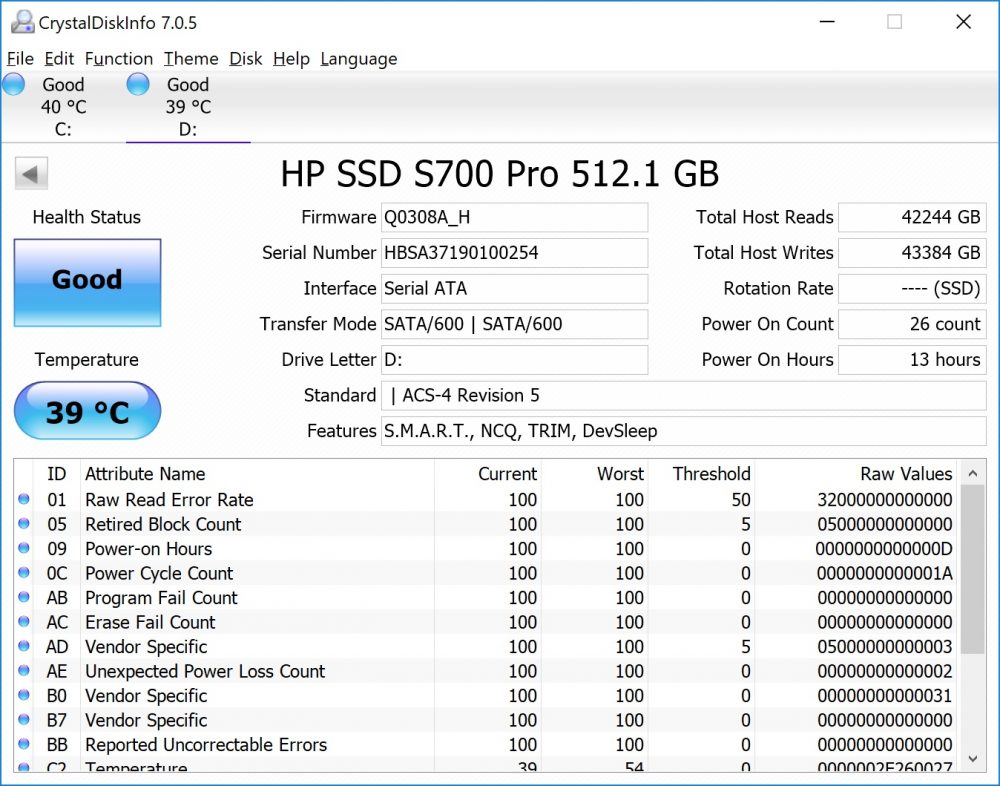Click the CrystalDiskInfo app icon in title bar
Image resolution: width=1000 pixels, height=786 pixels.
[22, 22]
